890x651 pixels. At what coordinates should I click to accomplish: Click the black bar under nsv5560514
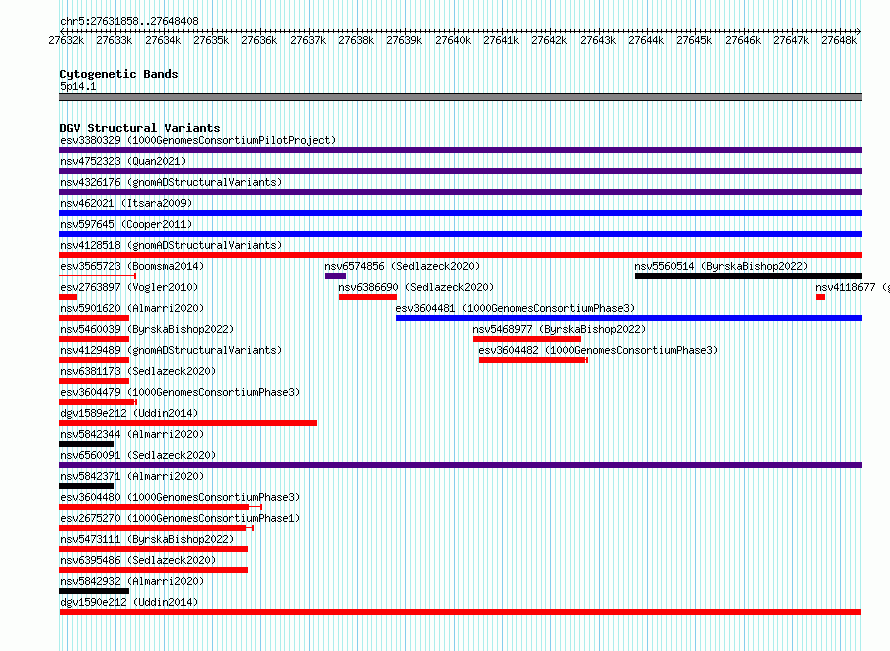pos(748,276)
